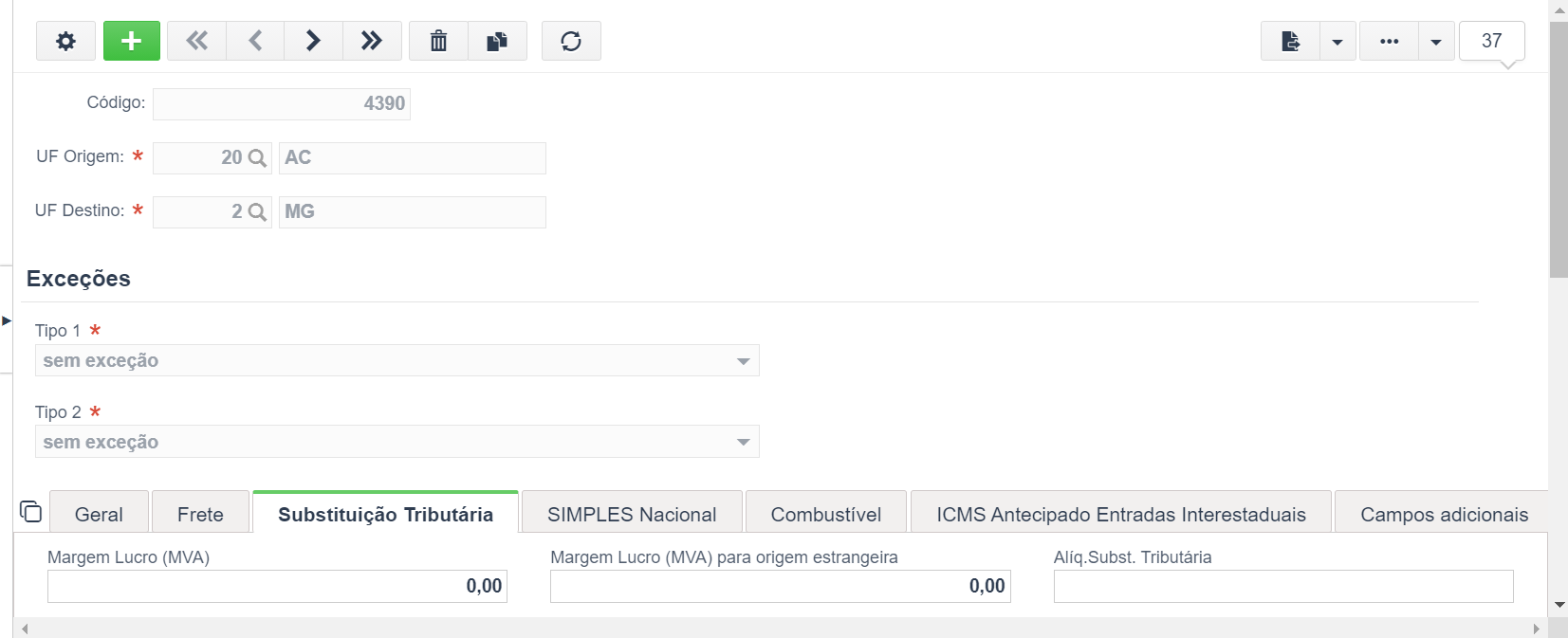
Task: Jump to the last record
Action: [x=372, y=41]
